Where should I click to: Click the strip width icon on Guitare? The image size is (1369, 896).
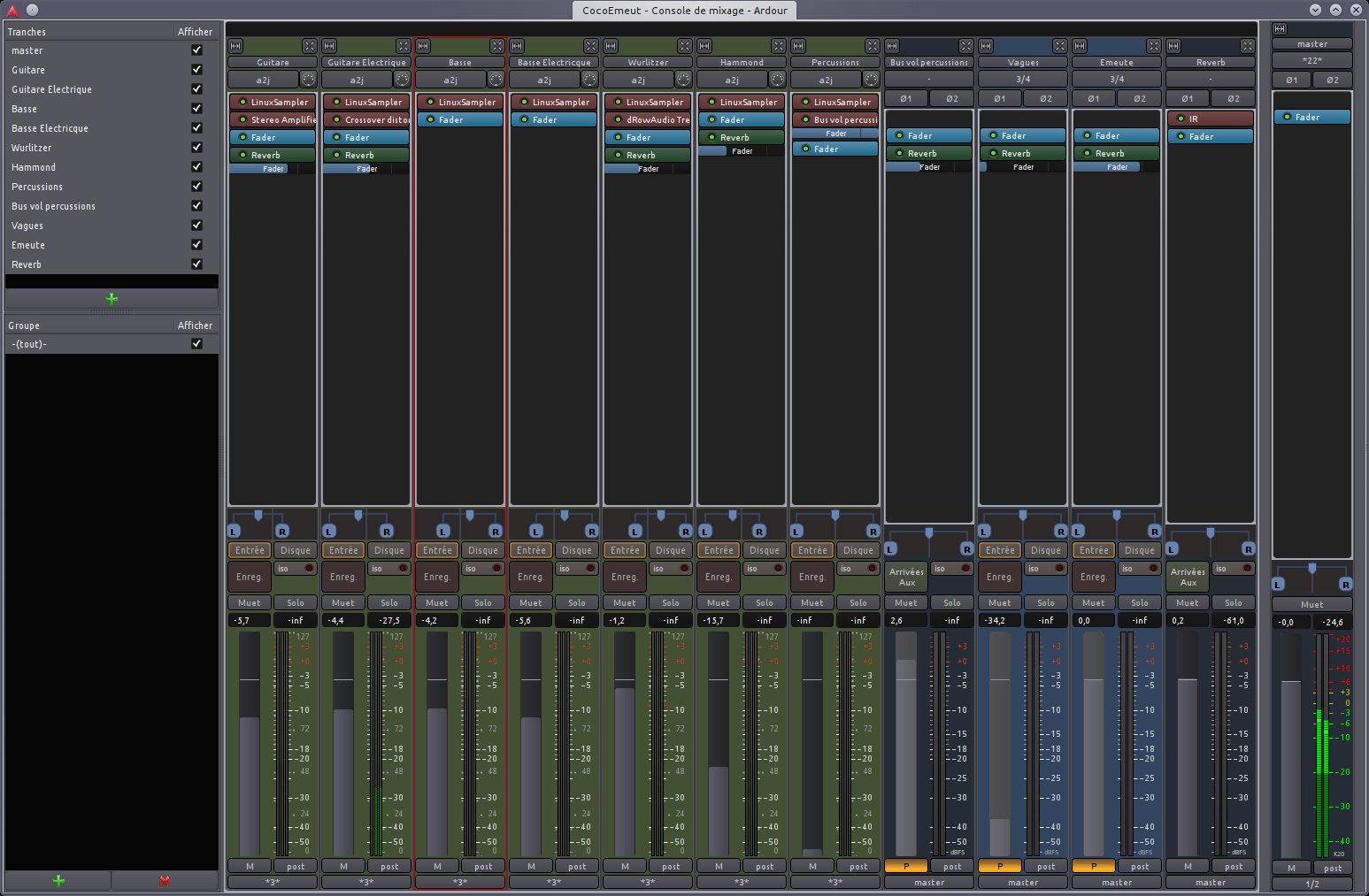point(235,46)
